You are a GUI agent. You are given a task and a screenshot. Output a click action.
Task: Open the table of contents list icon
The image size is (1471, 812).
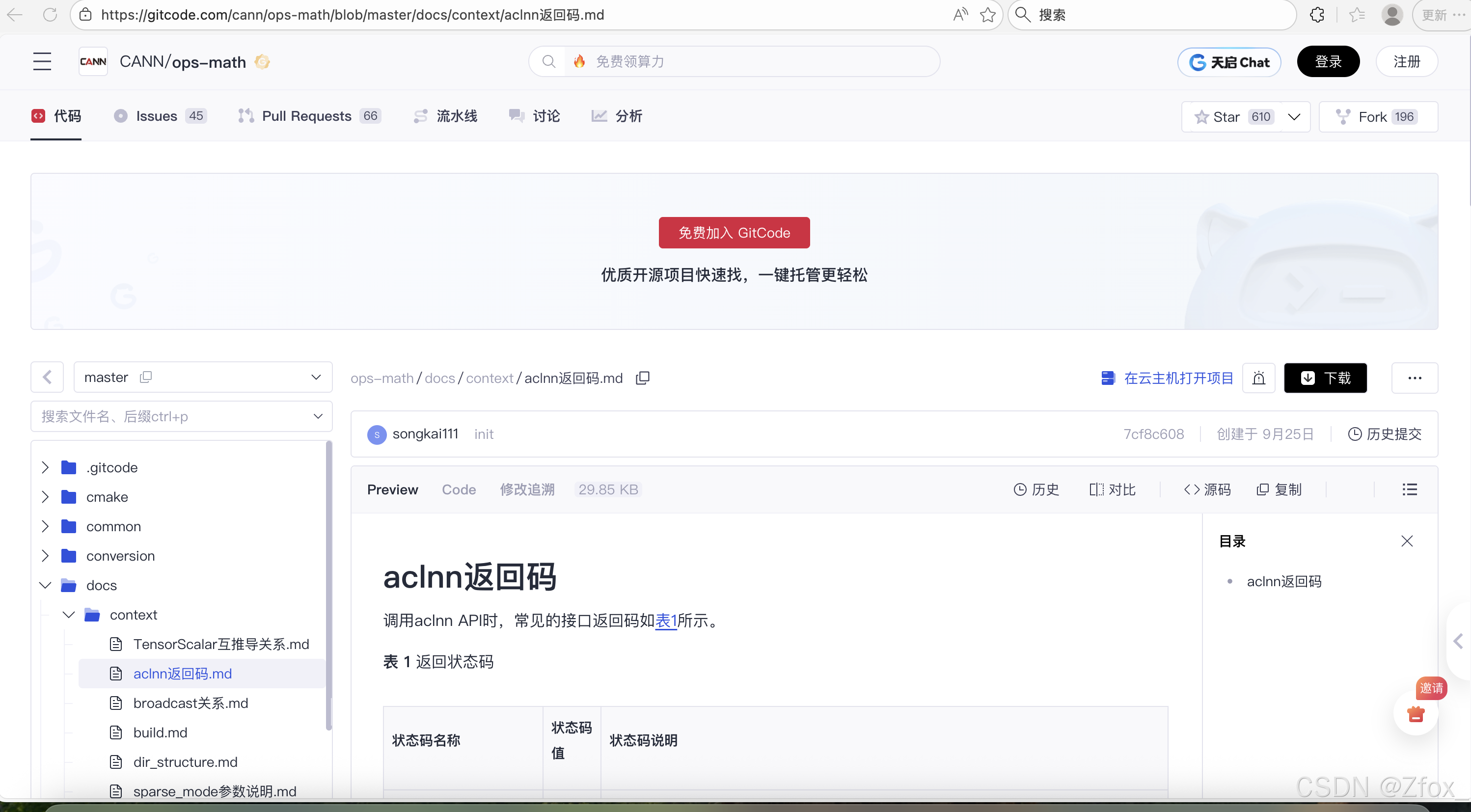pyautogui.click(x=1410, y=489)
